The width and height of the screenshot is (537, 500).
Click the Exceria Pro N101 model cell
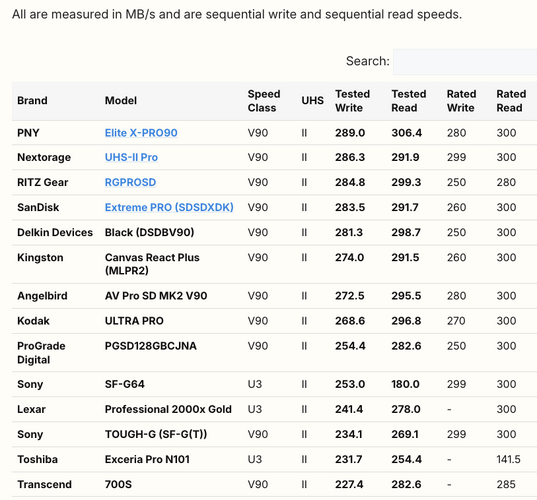[x=147, y=459]
